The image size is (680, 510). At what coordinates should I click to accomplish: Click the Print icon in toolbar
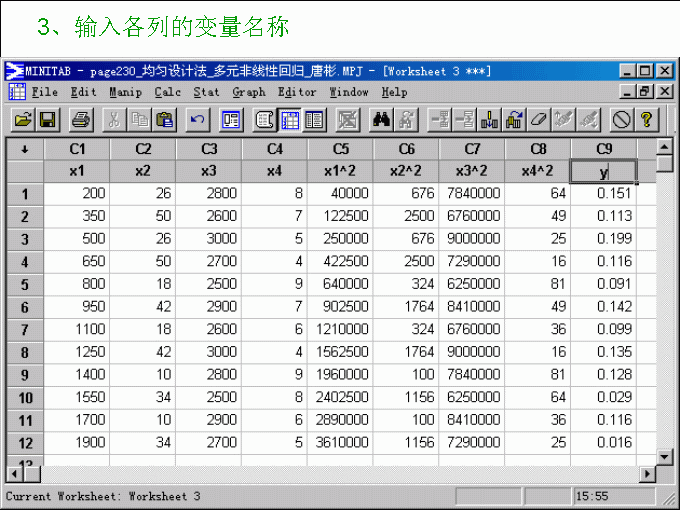pyautogui.click(x=81, y=120)
